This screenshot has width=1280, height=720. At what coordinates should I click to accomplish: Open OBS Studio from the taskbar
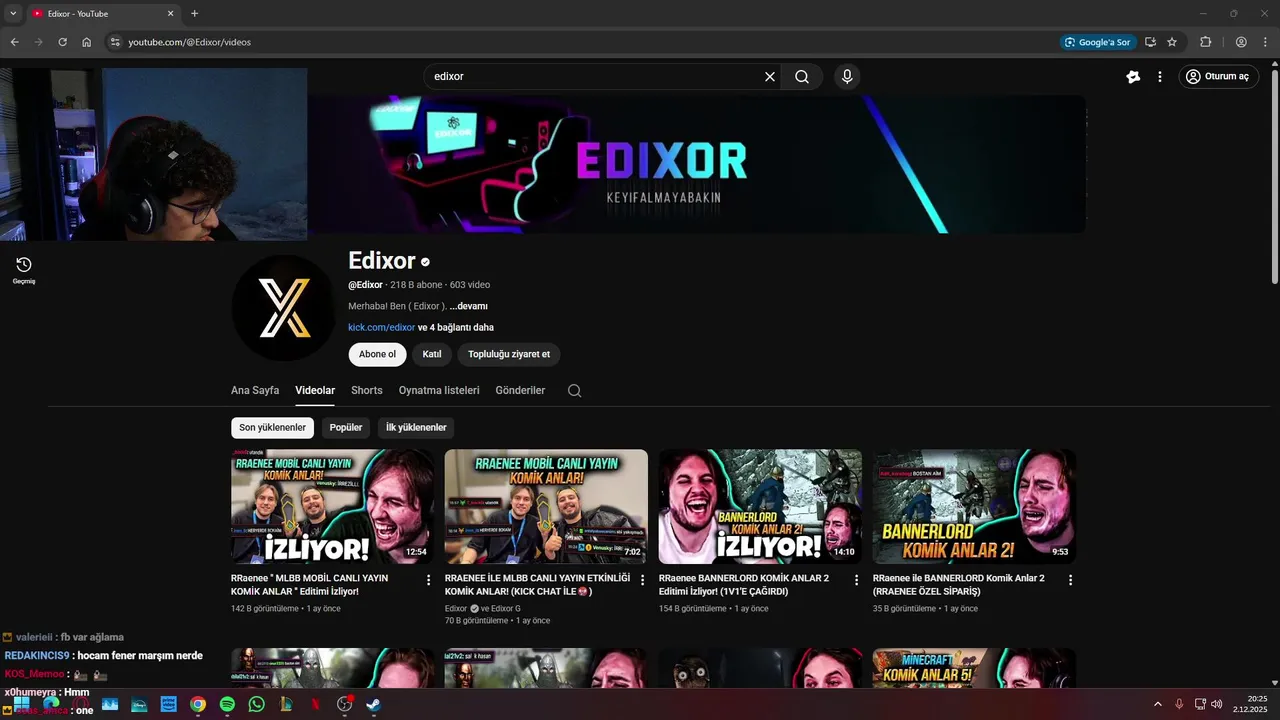tap(344, 704)
